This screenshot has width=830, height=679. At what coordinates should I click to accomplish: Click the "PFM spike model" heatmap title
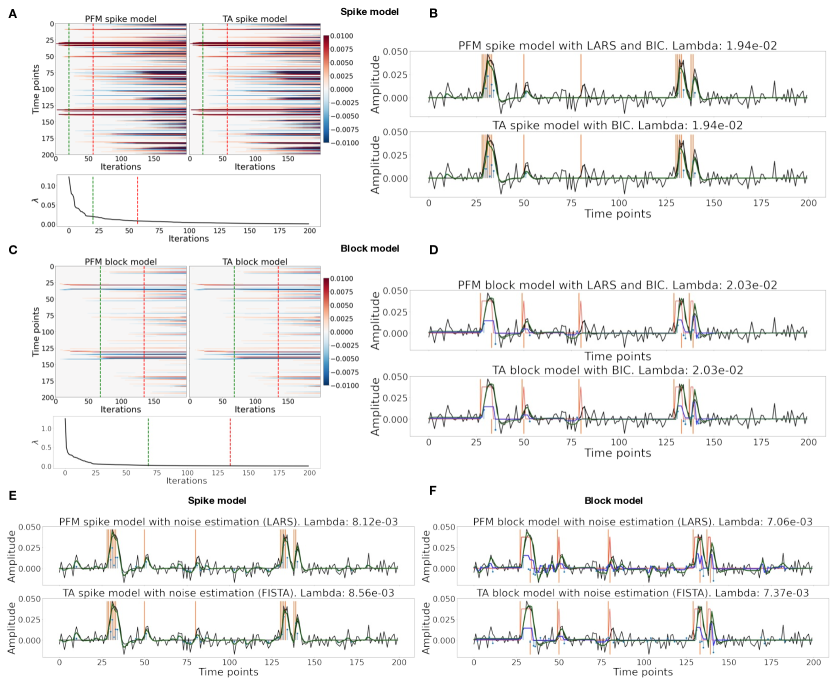(121, 19)
